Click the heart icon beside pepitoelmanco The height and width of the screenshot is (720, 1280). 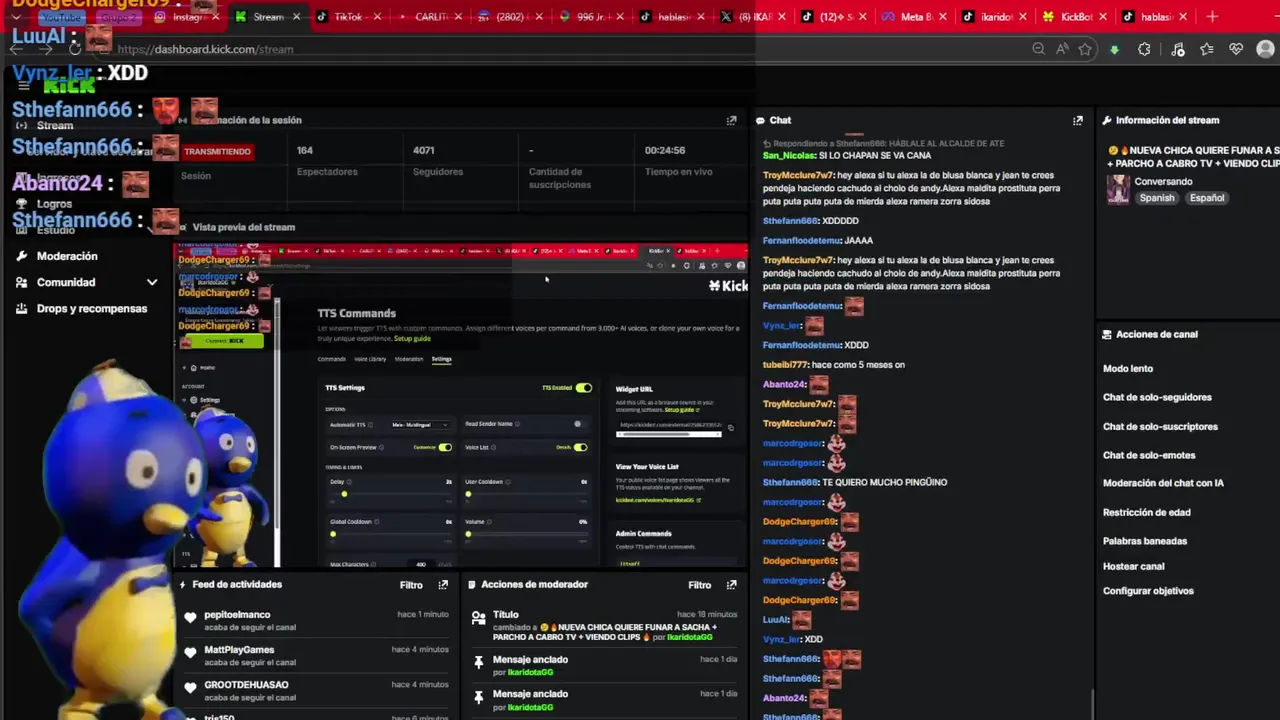pos(190,618)
